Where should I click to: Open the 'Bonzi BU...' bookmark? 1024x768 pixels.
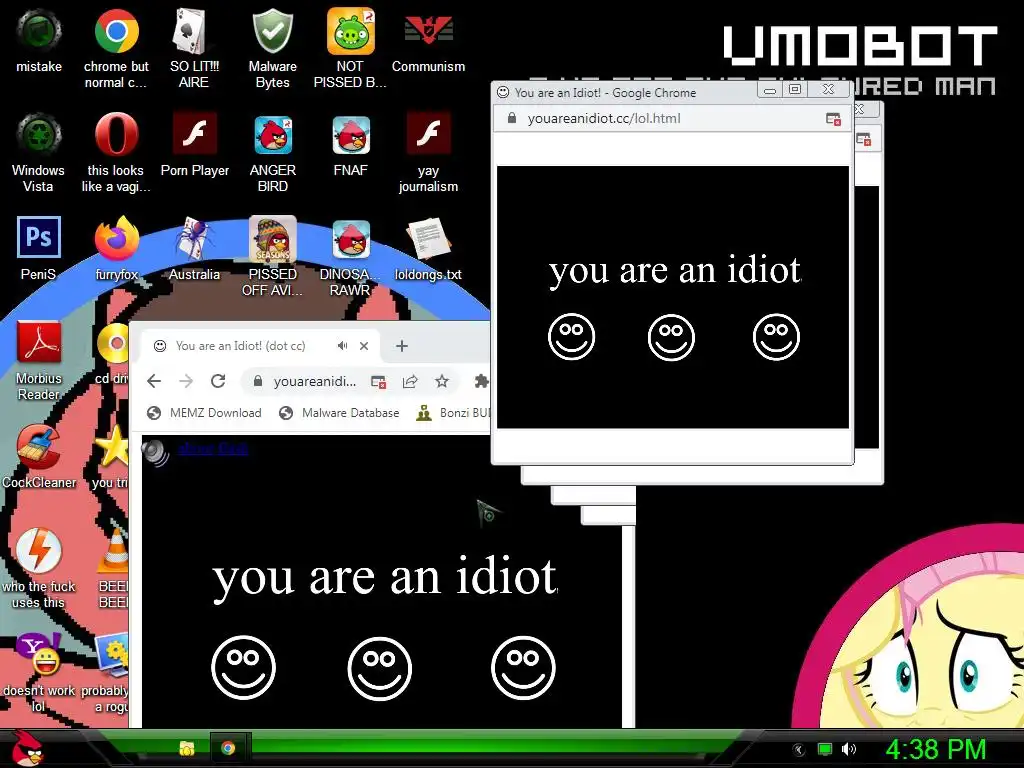coord(453,413)
